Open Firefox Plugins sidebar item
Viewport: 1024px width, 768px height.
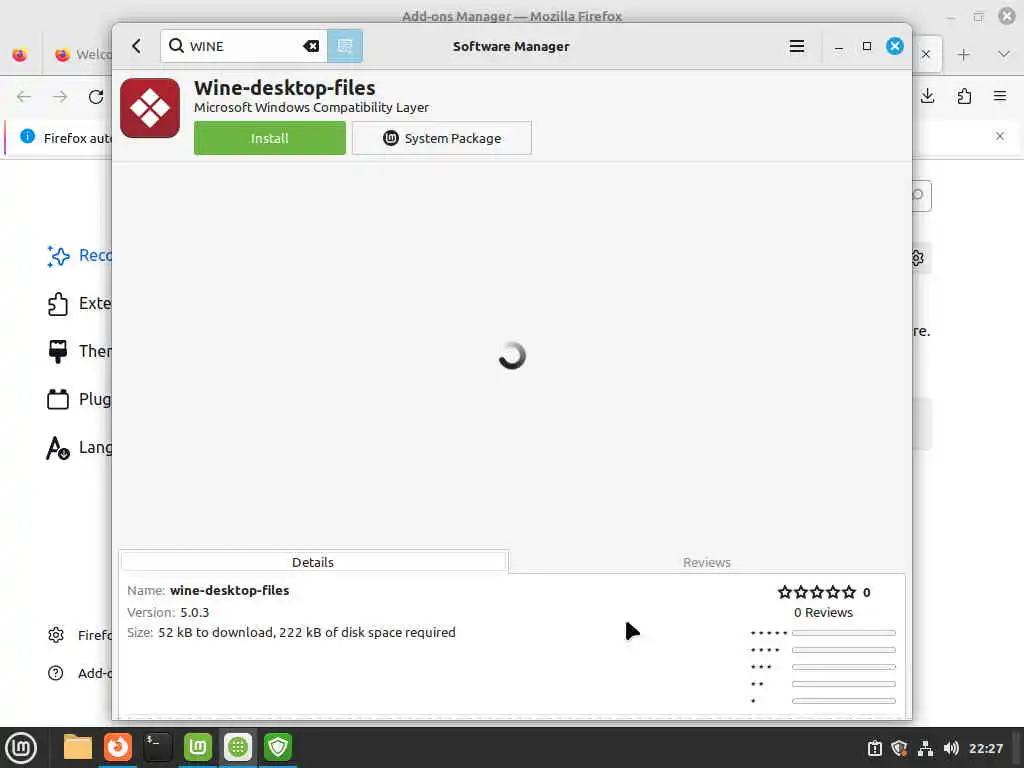coord(78,399)
